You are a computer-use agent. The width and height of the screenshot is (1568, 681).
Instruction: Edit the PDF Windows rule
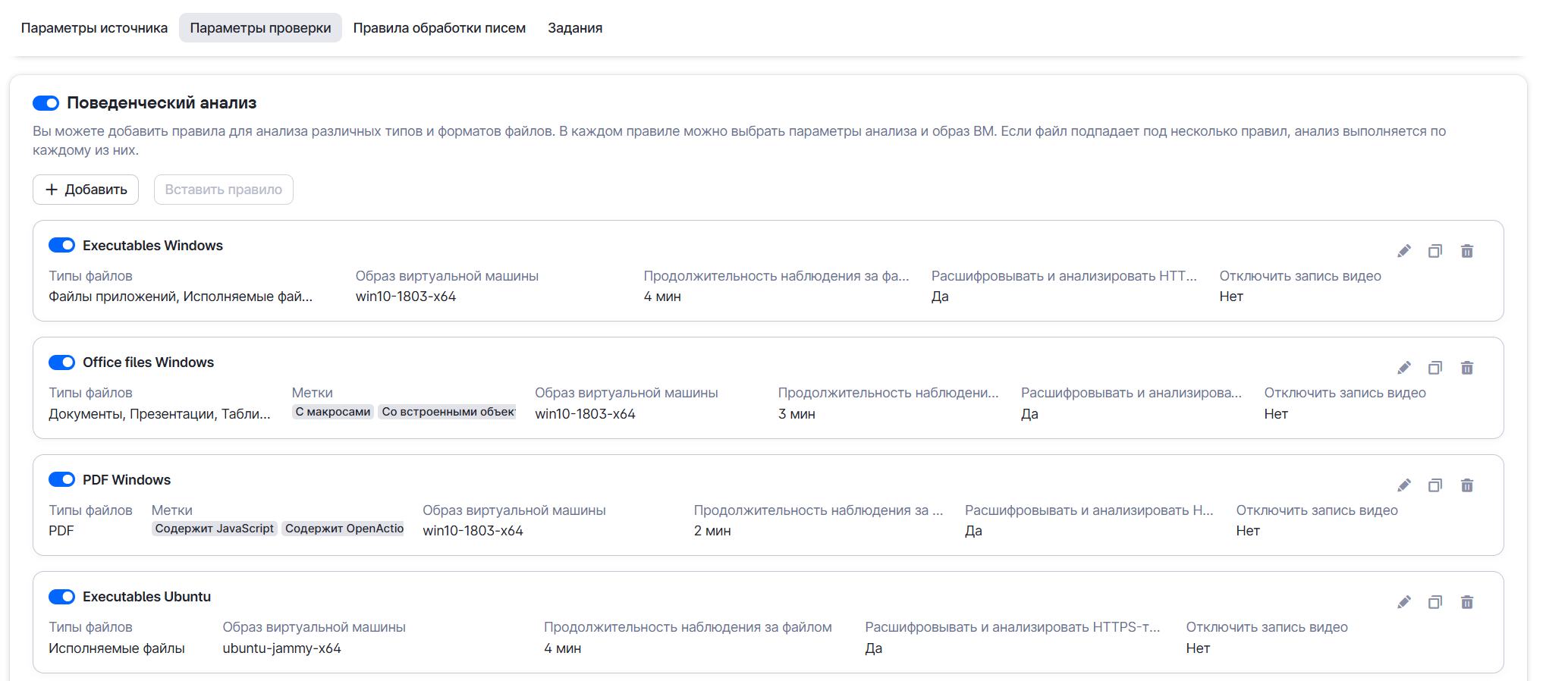[1404, 485]
